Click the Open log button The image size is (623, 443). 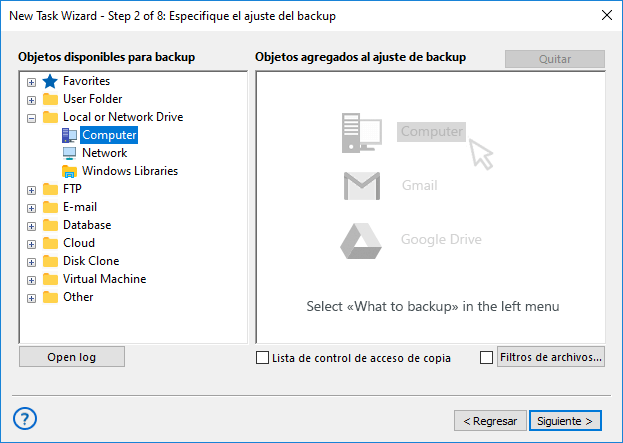click(x=71, y=357)
